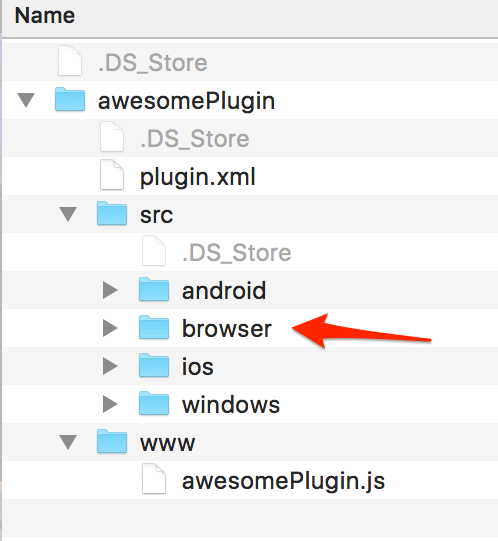Expand the android folder disclosure triangle

tap(110, 290)
